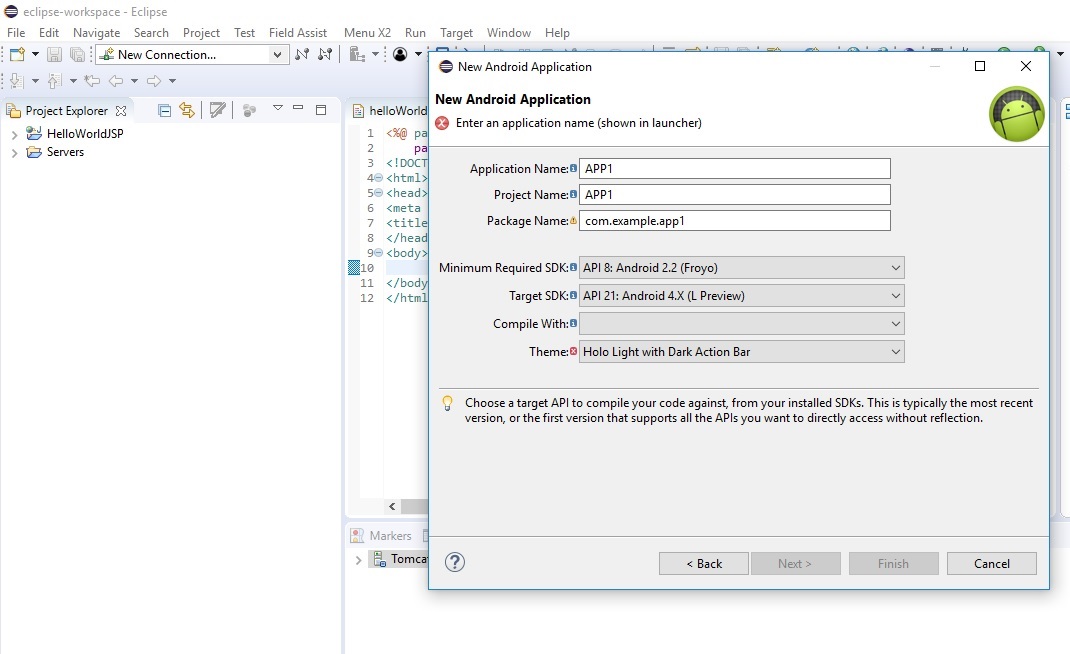This screenshot has height=654, width=1070.
Task: Click the focus task icon in Project Explorer
Action: pyautogui.click(x=250, y=111)
